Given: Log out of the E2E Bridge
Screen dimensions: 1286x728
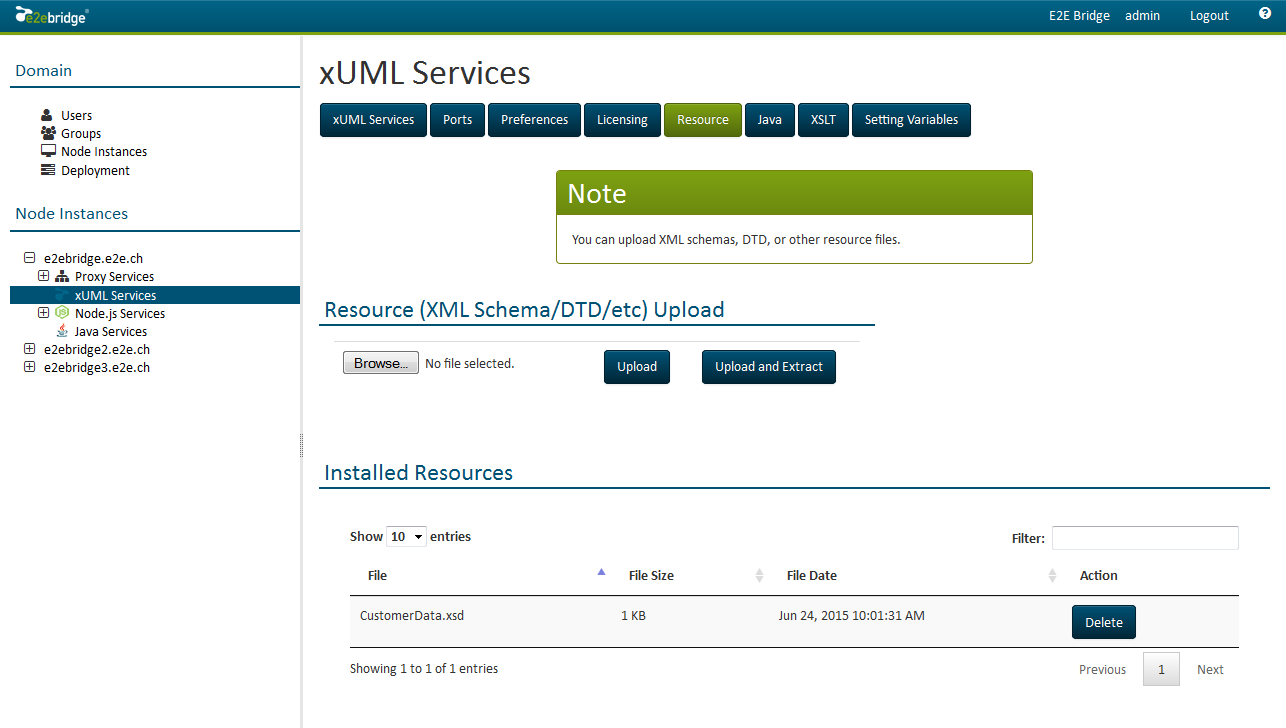Looking at the screenshot, I should pos(1208,15).
